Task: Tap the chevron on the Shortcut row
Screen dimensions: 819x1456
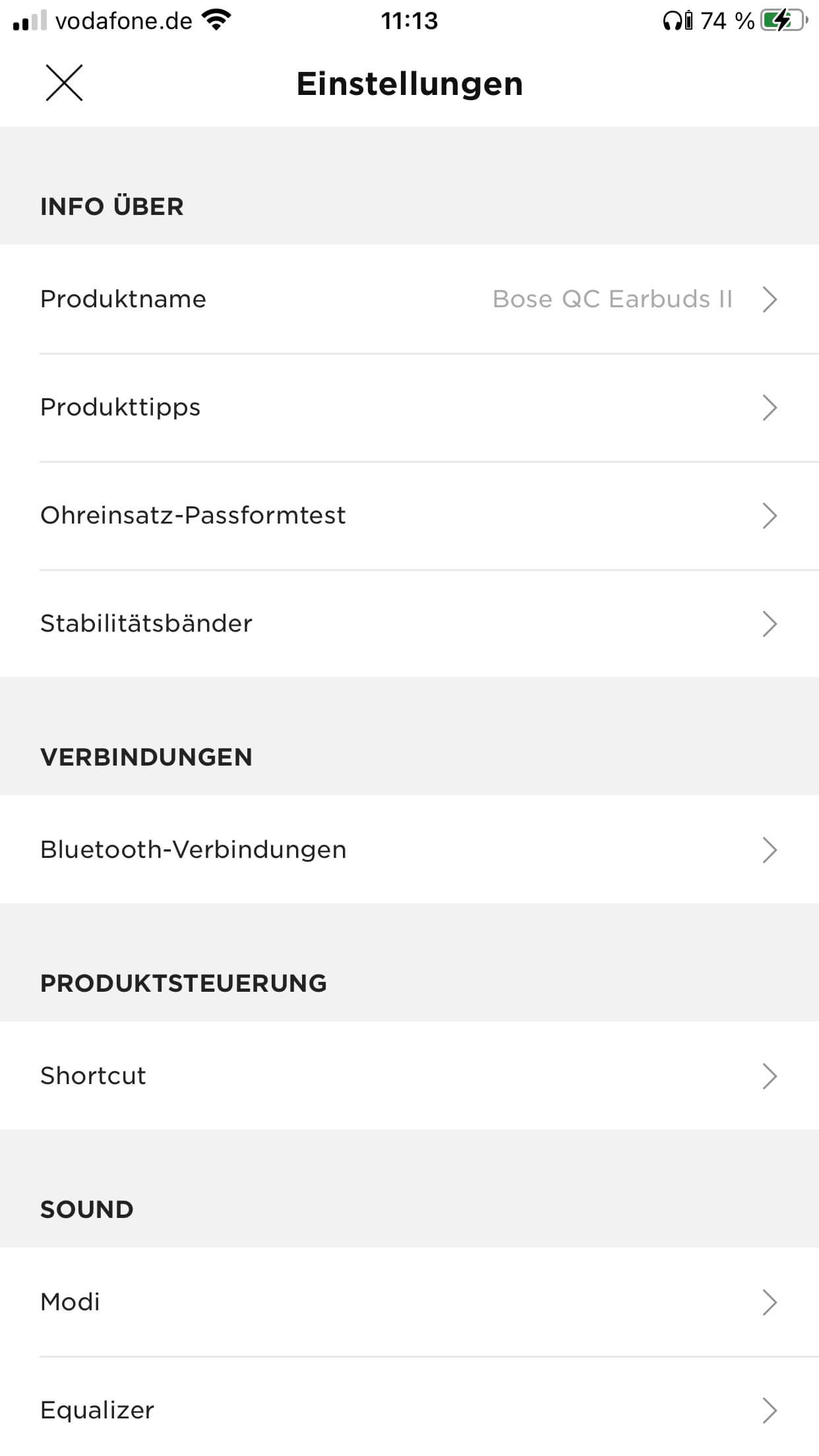Action: point(769,1076)
